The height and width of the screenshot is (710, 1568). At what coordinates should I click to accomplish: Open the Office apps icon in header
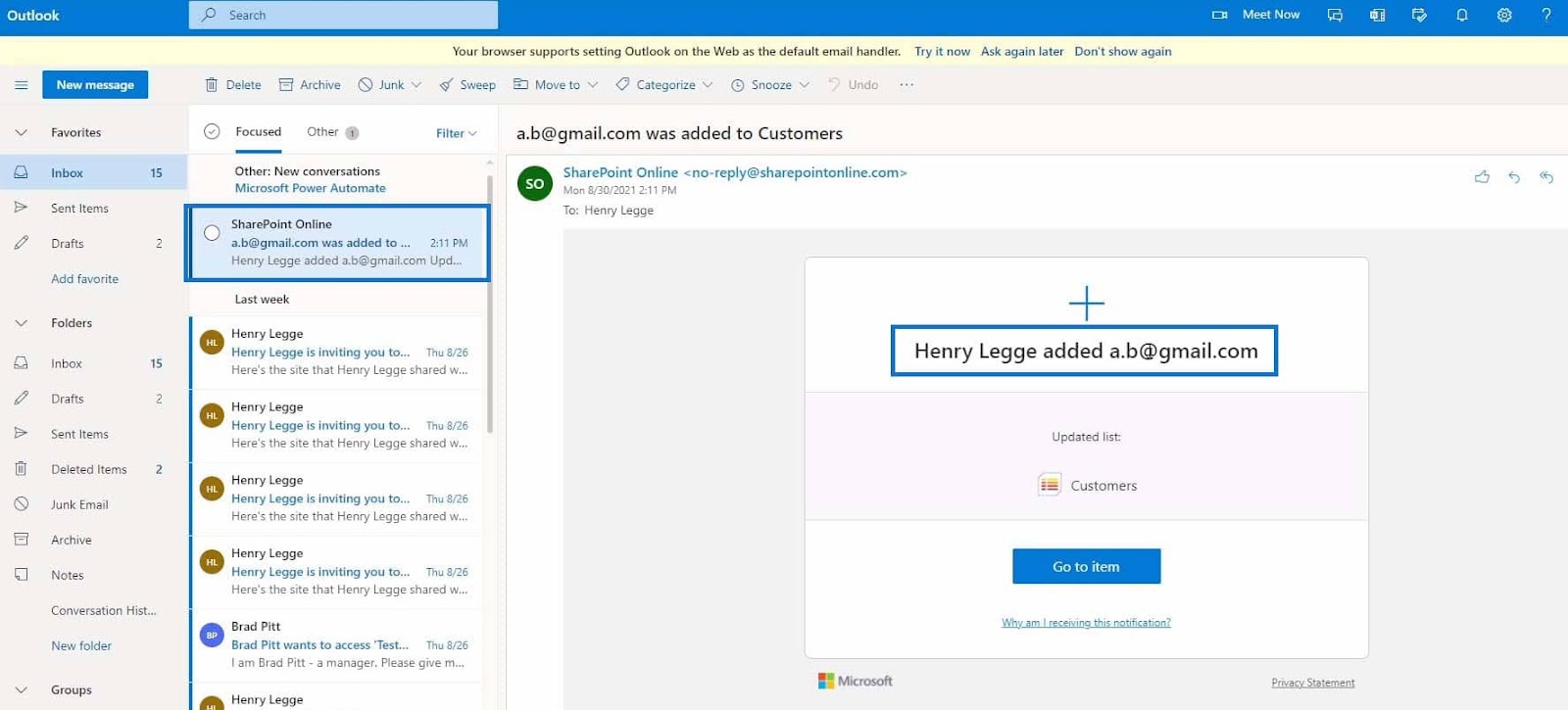pyautogui.click(x=1377, y=15)
